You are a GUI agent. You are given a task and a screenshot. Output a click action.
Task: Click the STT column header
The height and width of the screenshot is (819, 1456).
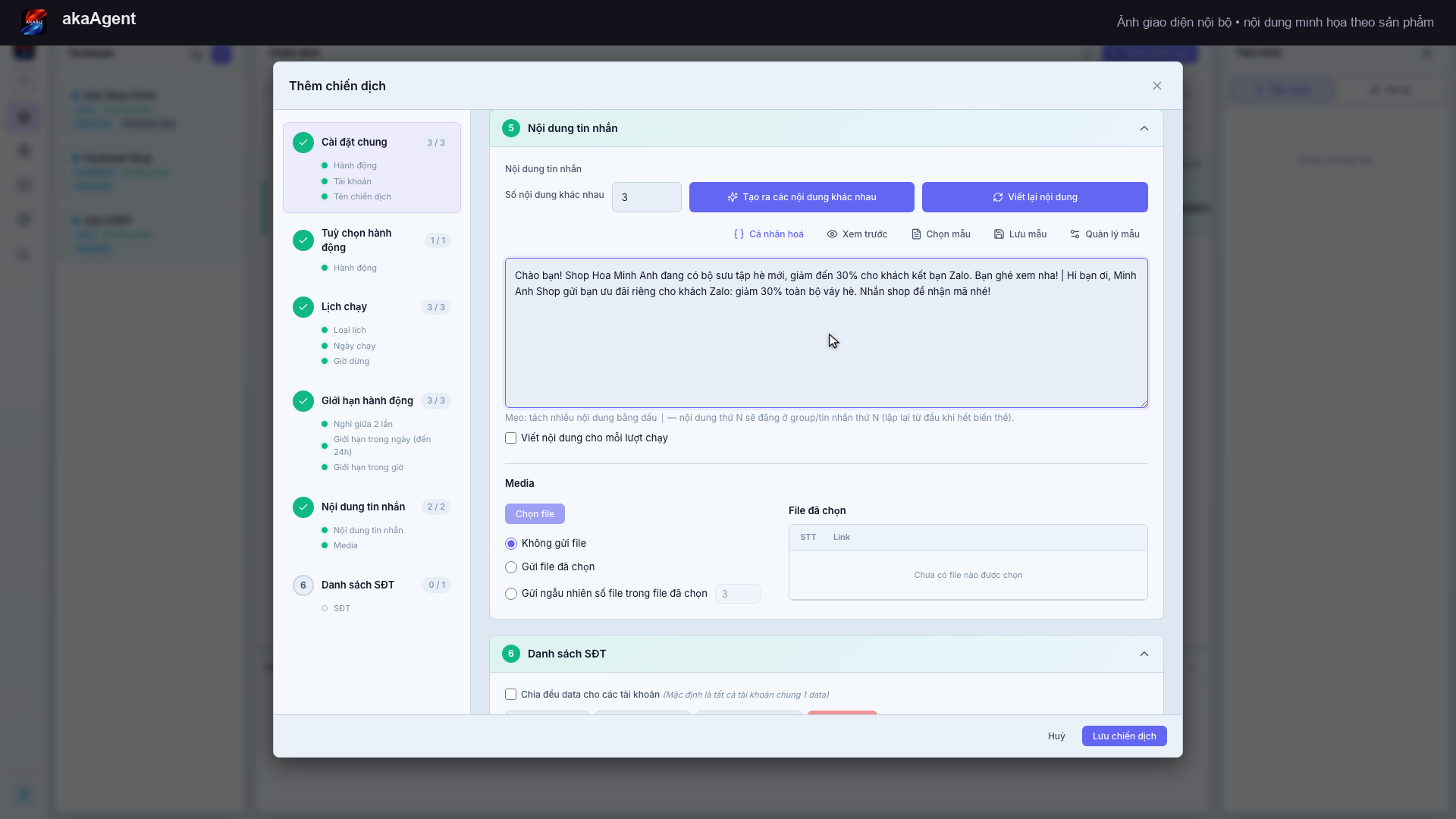(808, 538)
